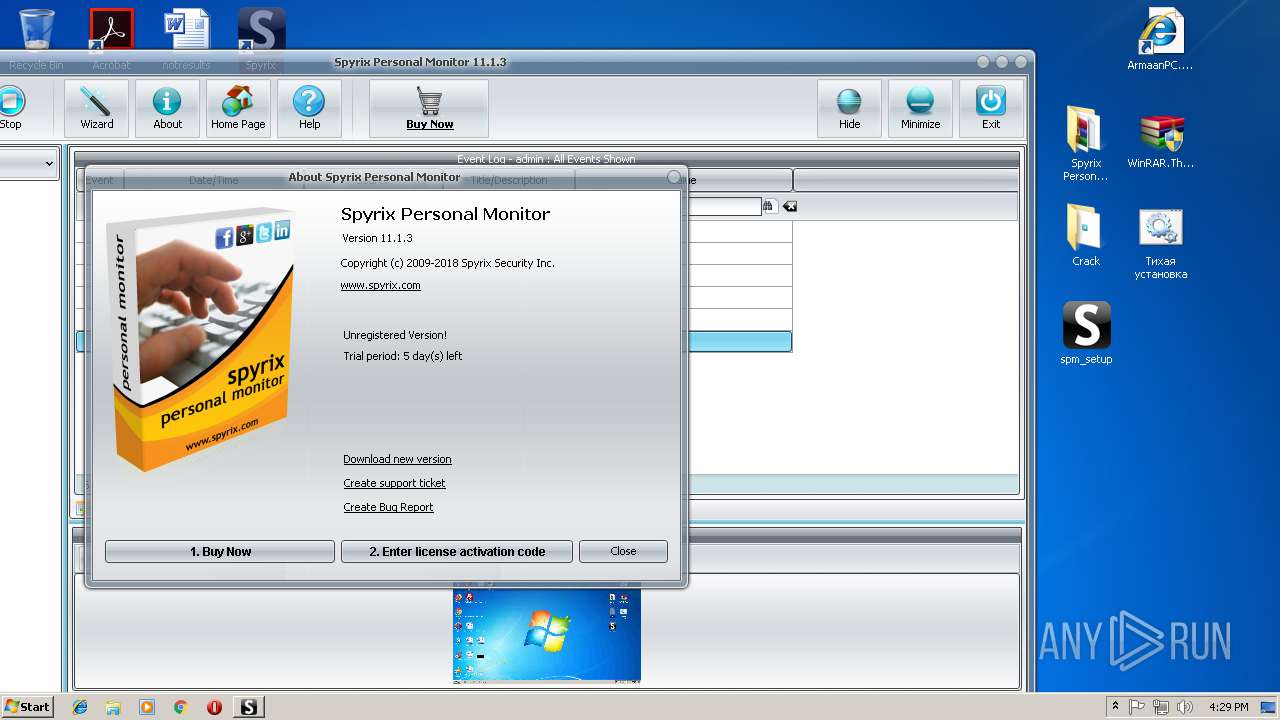Click the Event column header
The width and height of the screenshot is (1280, 720).
coord(100,180)
